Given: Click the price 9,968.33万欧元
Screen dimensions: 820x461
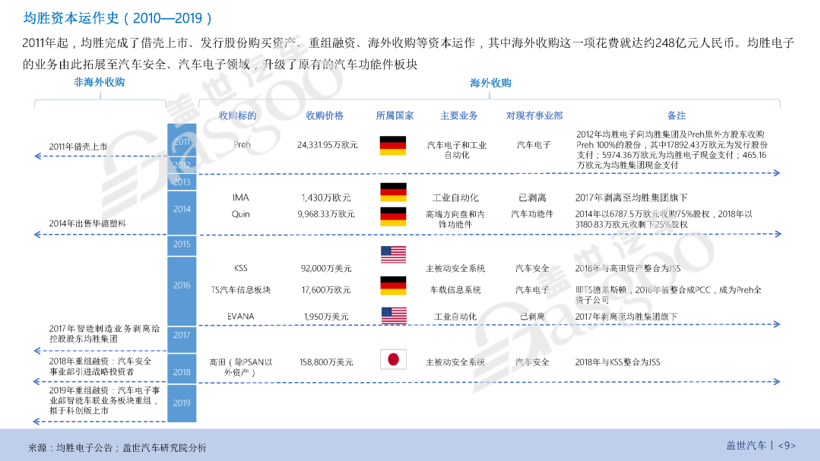Looking at the screenshot, I should pyautogui.click(x=326, y=214).
